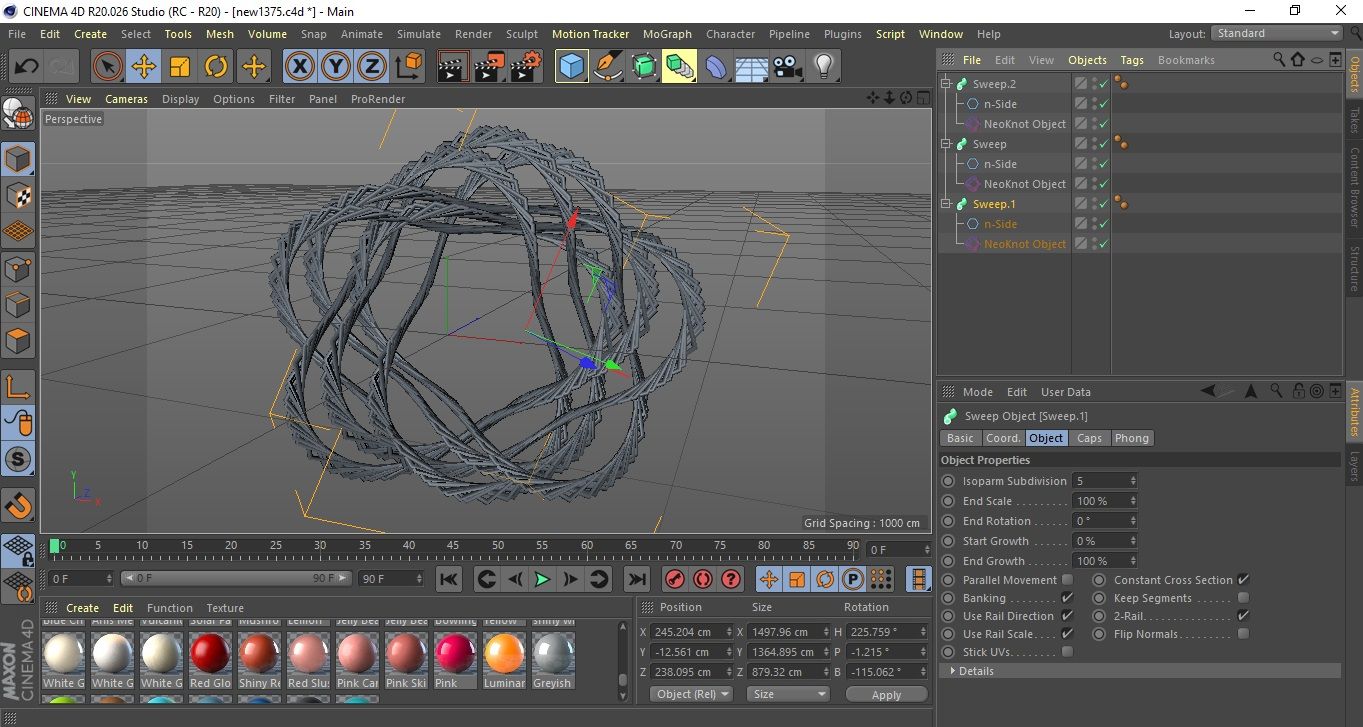Open the MoGraph menu
1363x727 pixels.
[x=667, y=34]
